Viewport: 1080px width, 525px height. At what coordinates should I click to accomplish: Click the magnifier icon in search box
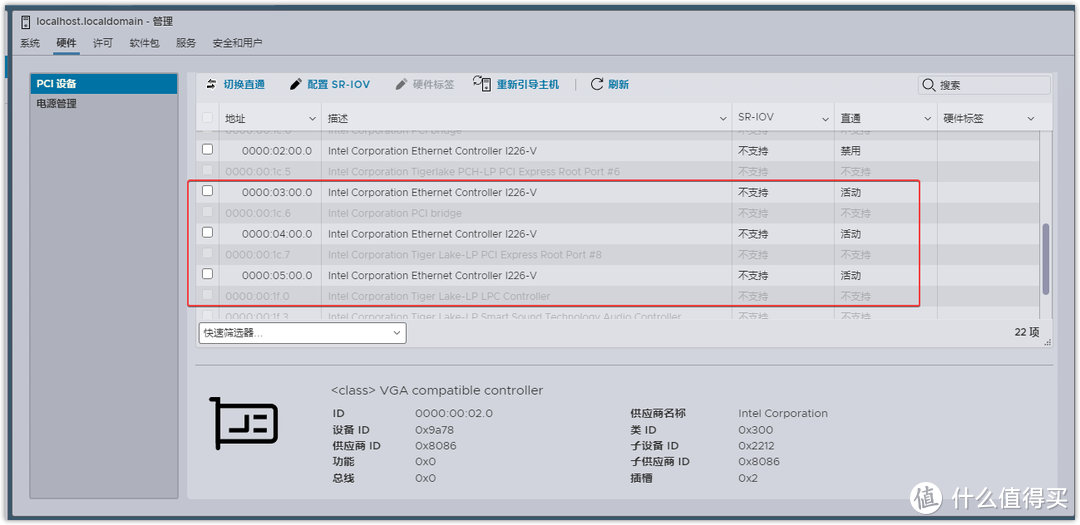click(928, 85)
